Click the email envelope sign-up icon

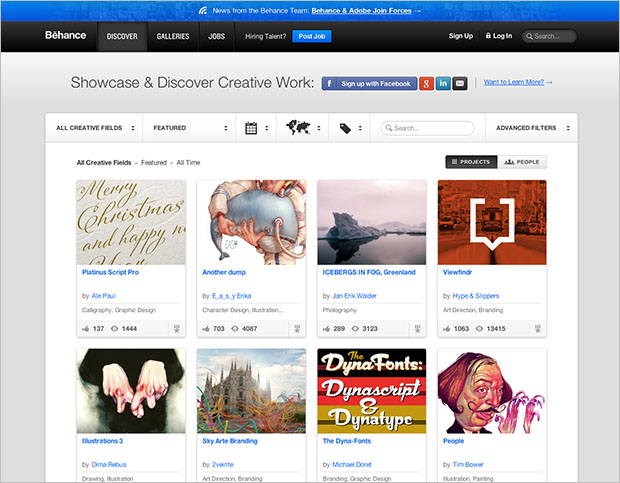pyautogui.click(x=460, y=83)
